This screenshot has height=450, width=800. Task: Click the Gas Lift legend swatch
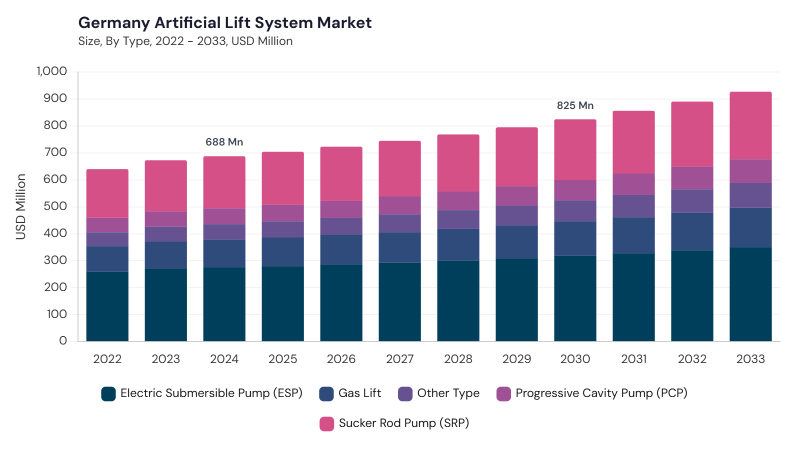[x=327, y=394]
